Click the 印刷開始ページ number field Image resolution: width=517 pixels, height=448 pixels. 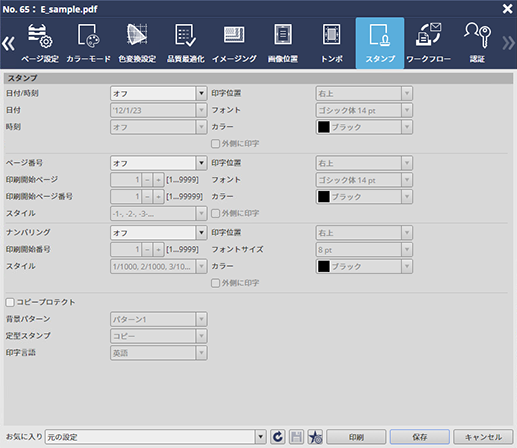pos(126,180)
